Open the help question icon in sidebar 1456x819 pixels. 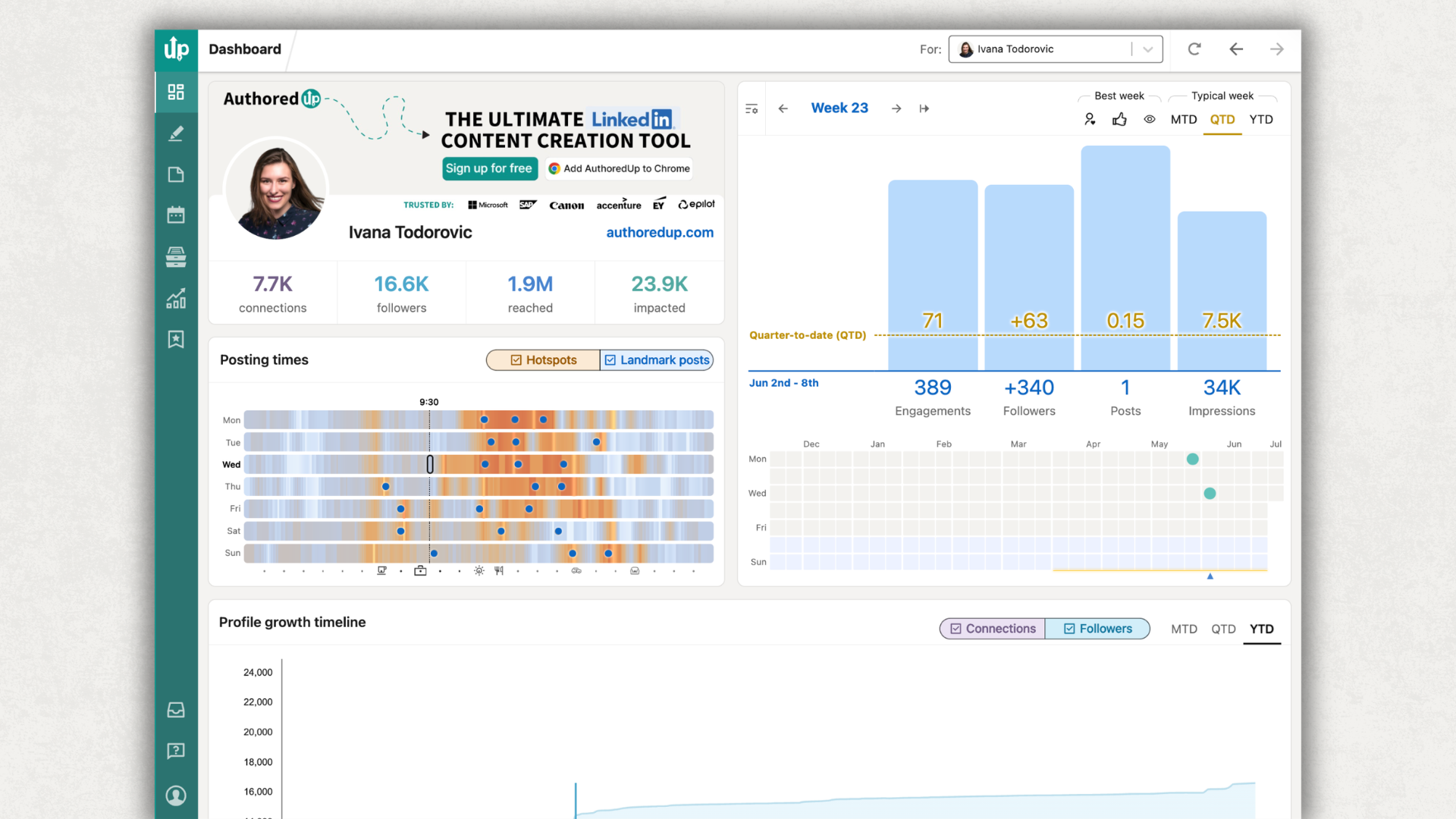click(x=176, y=751)
